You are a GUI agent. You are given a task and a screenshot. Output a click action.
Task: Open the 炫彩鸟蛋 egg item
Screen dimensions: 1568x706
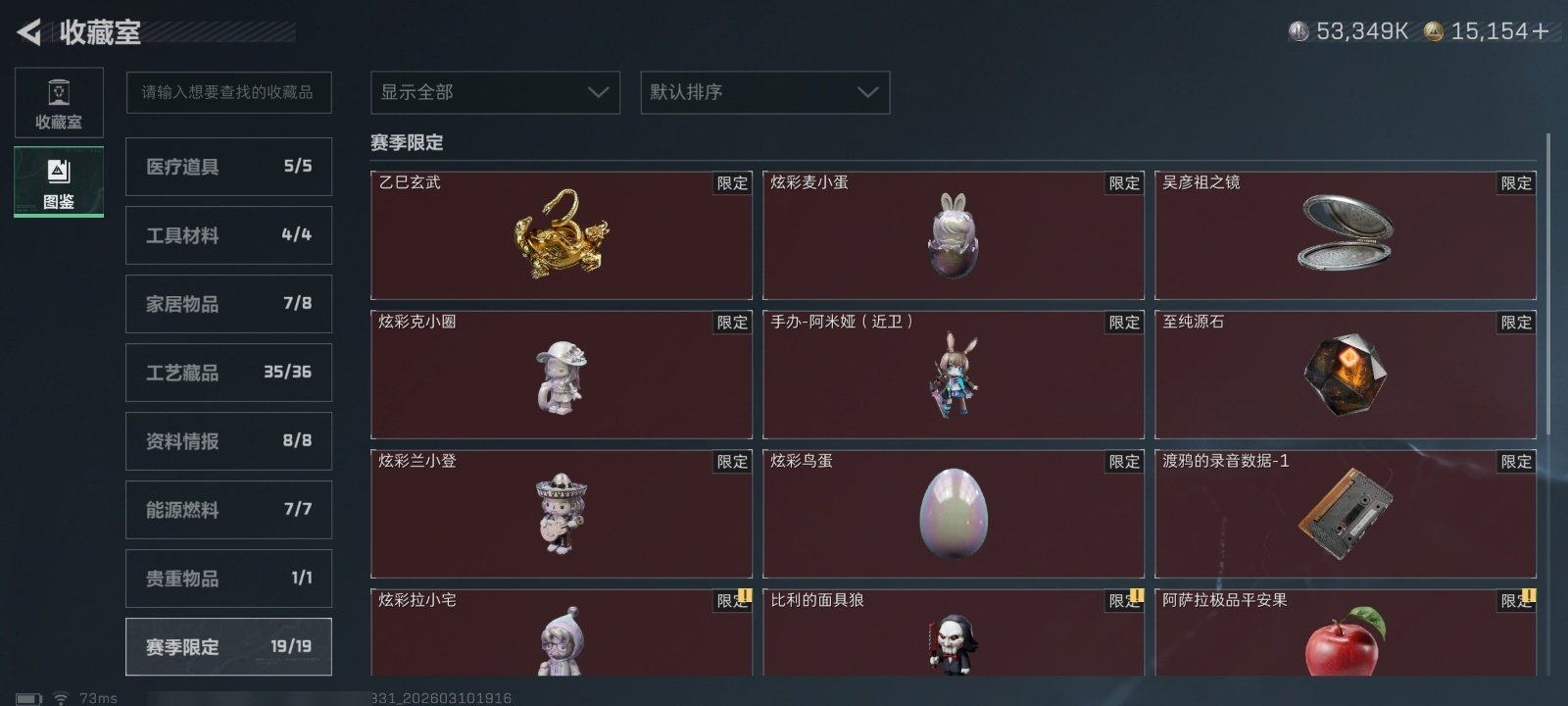pos(954,514)
